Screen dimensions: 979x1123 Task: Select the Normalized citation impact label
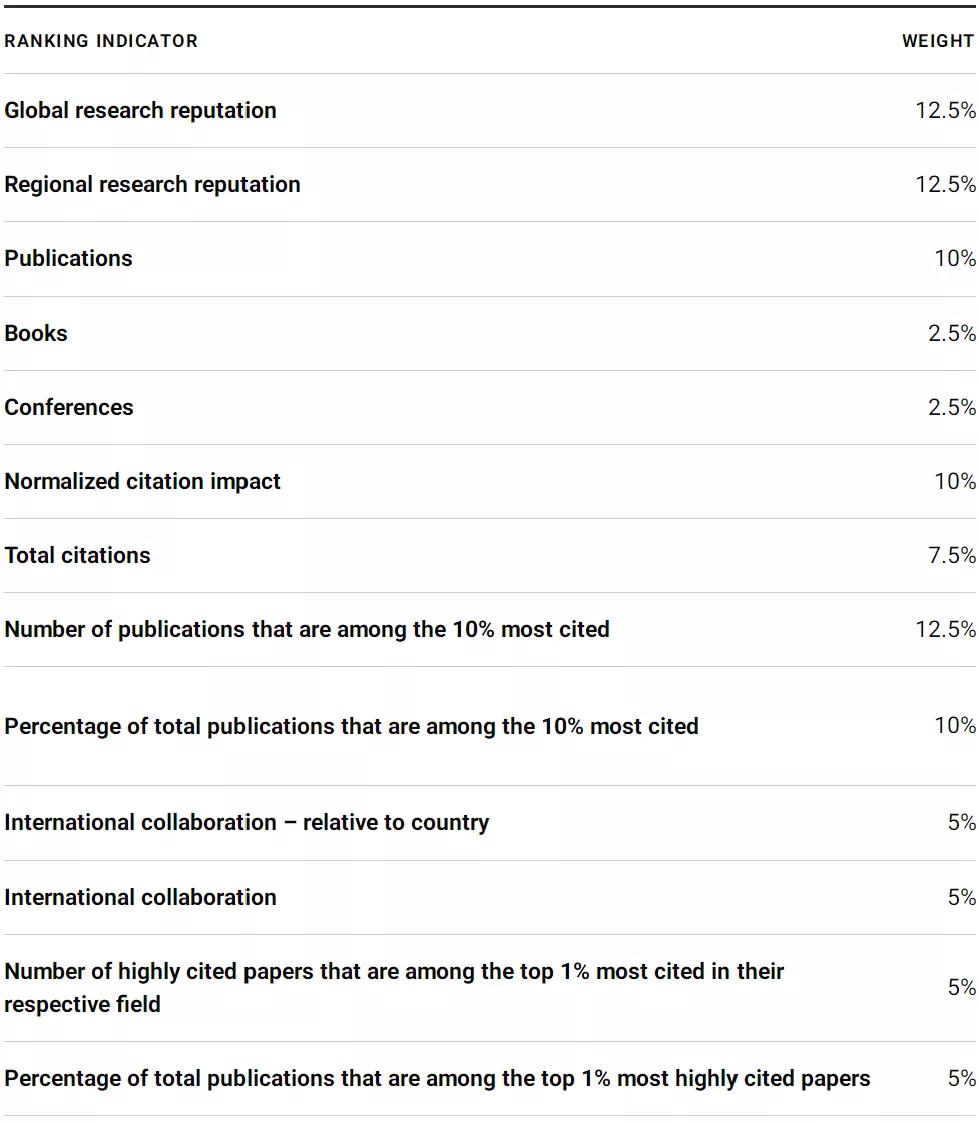(x=143, y=481)
